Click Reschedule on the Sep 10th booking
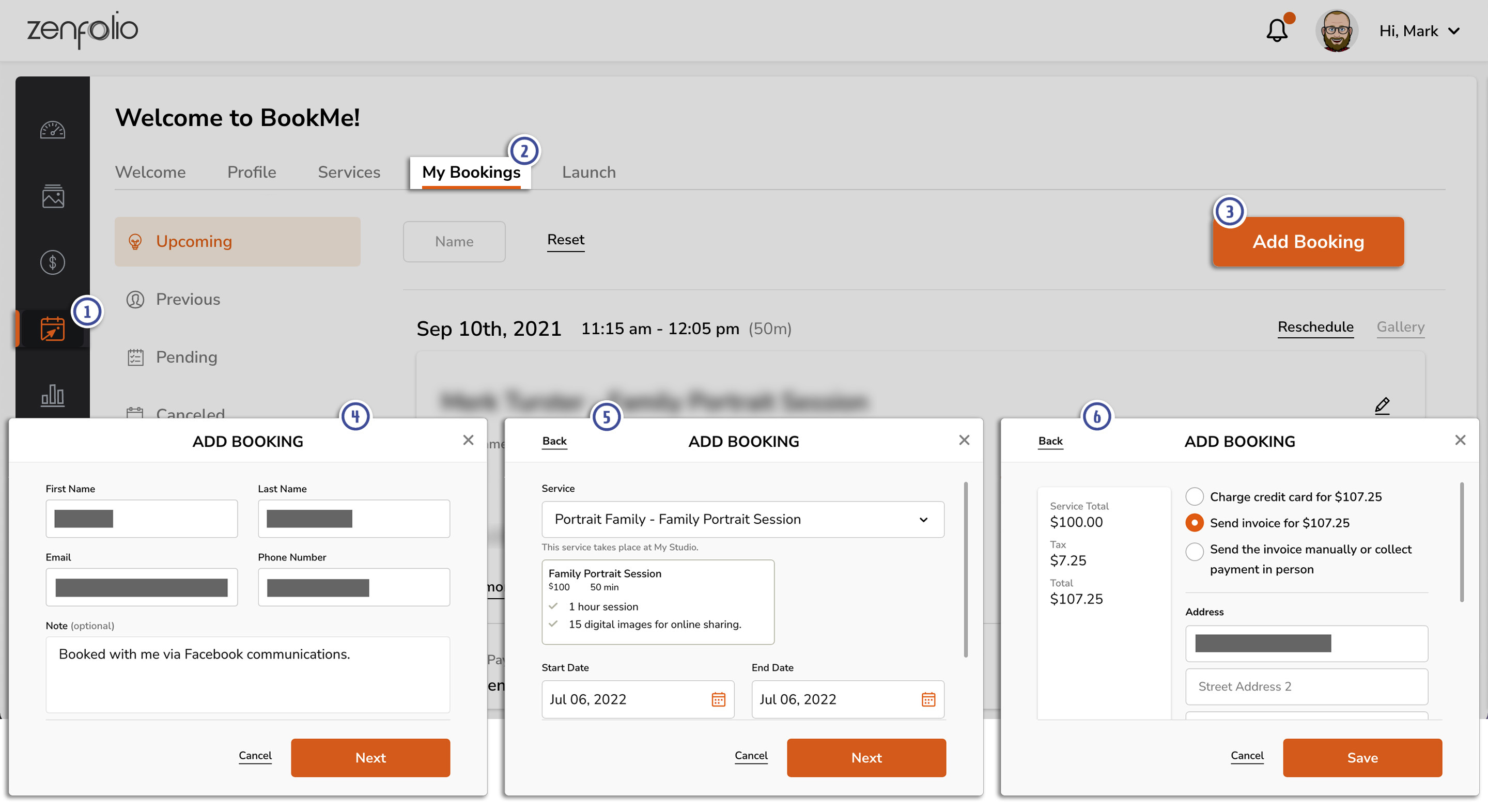Viewport: 1488px width, 812px height. pos(1316,327)
